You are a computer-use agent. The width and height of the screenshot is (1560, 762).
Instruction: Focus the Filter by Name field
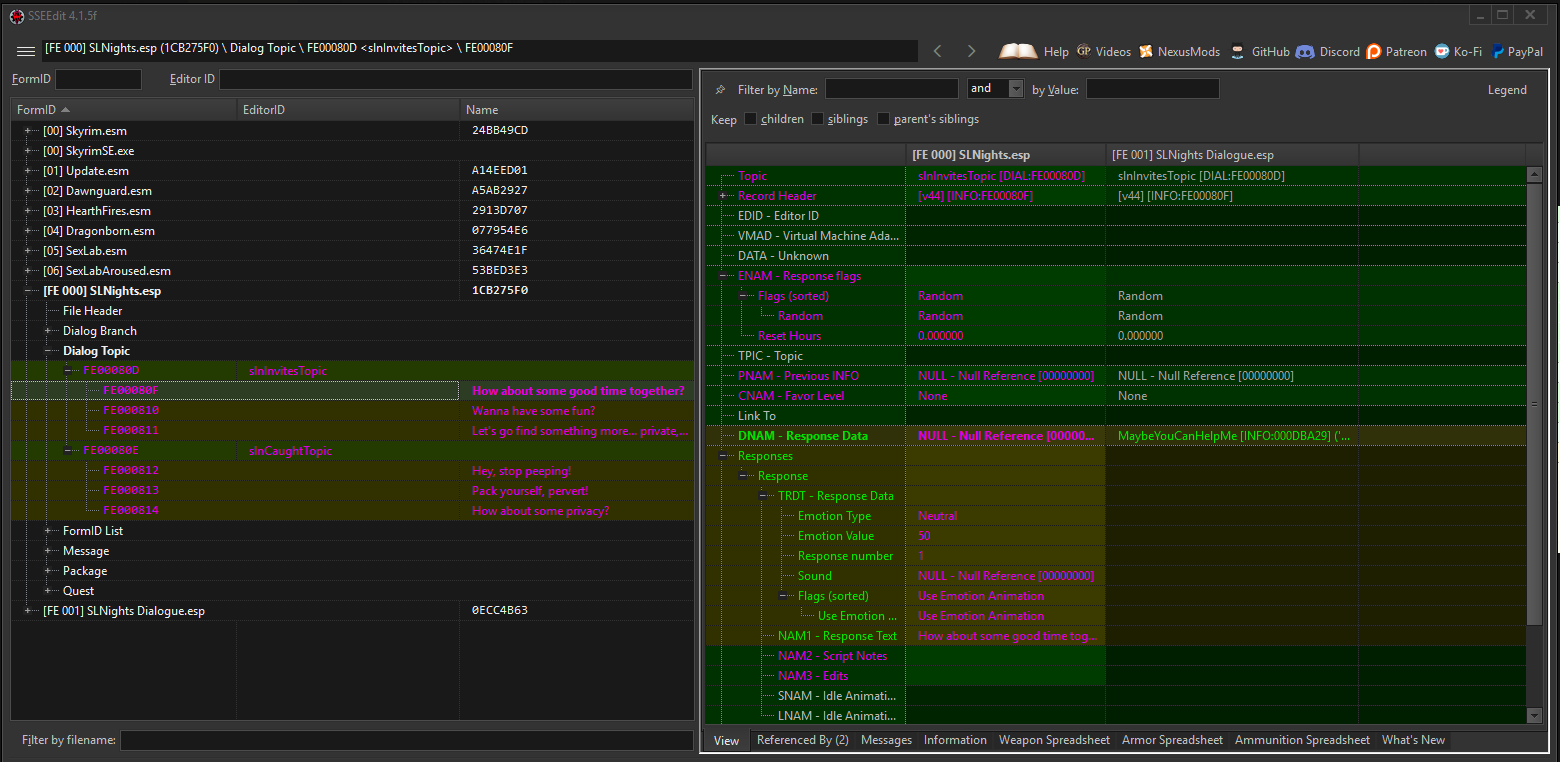pyautogui.click(x=891, y=89)
